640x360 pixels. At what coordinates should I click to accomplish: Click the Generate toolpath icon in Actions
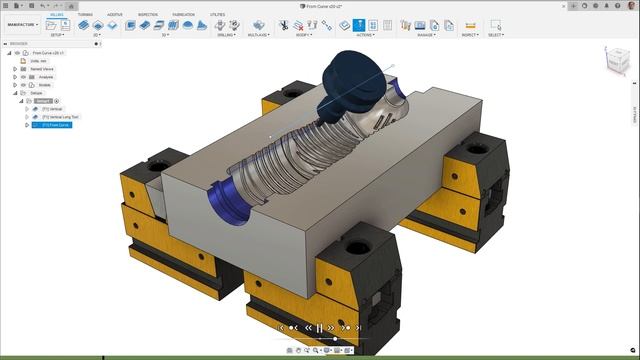[x=344, y=25]
